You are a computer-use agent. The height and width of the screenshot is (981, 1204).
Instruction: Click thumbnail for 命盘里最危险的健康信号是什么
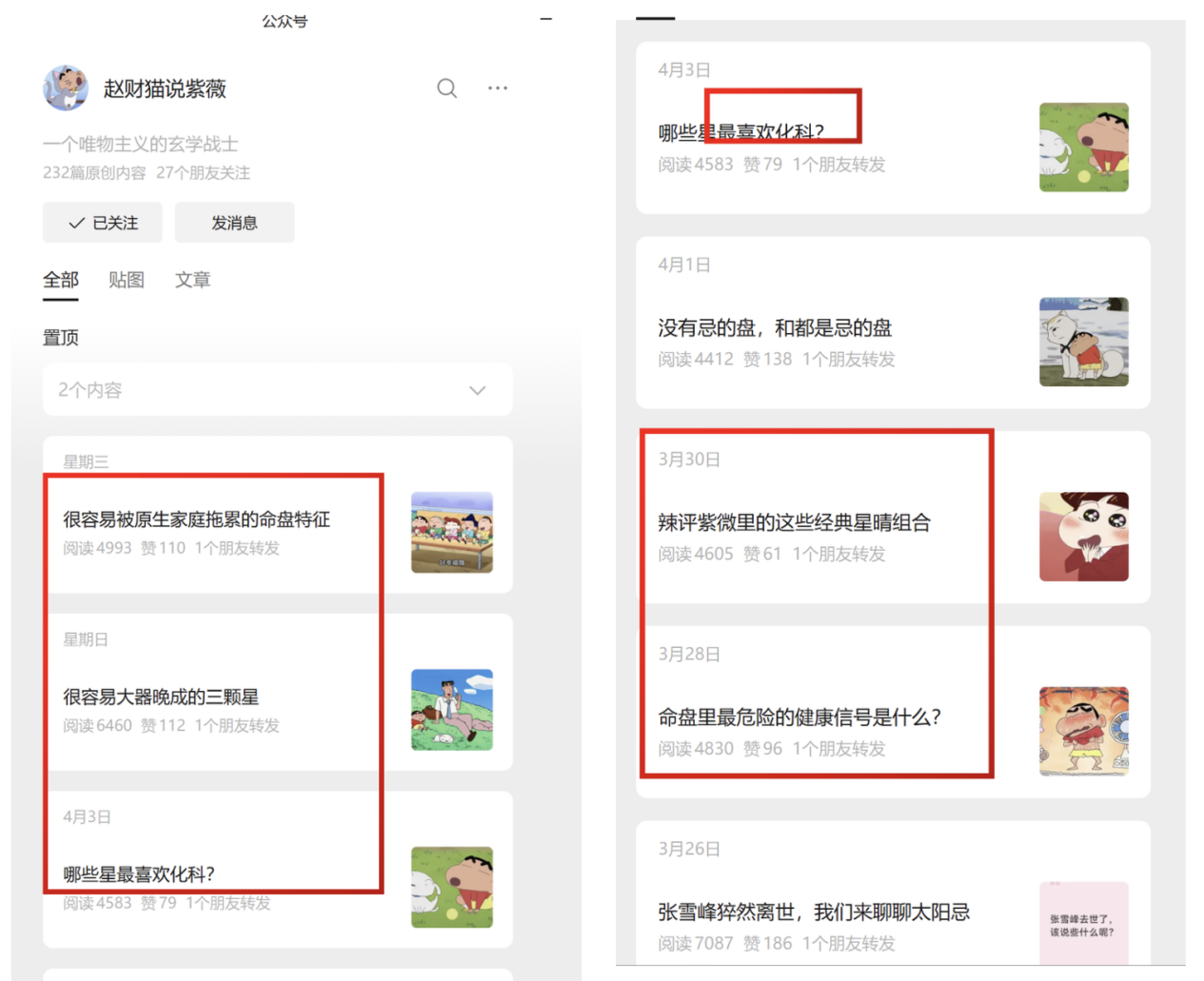pos(1083,731)
